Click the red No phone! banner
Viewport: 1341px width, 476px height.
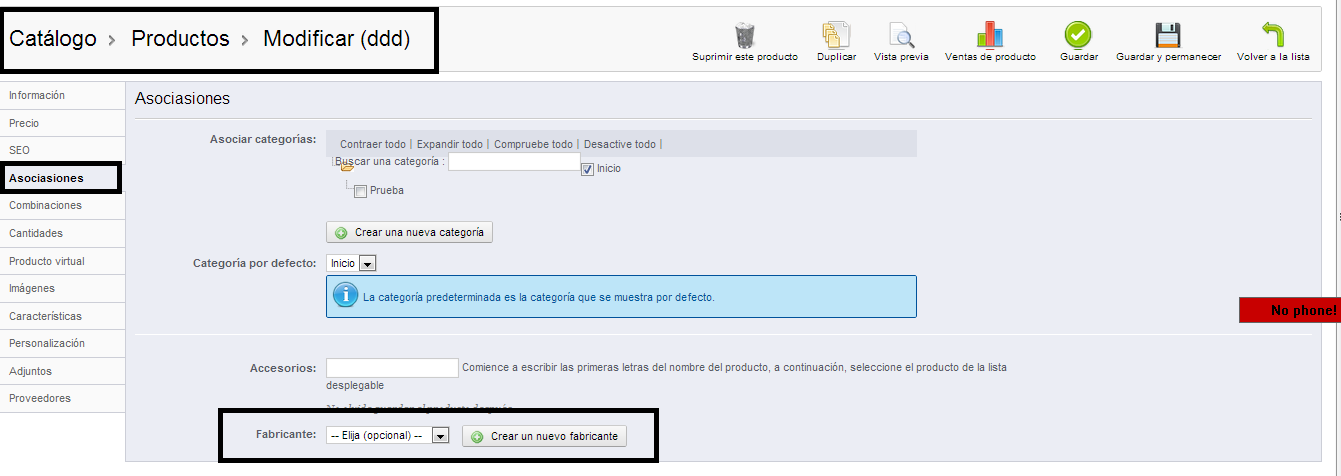[x=1289, y=310]
